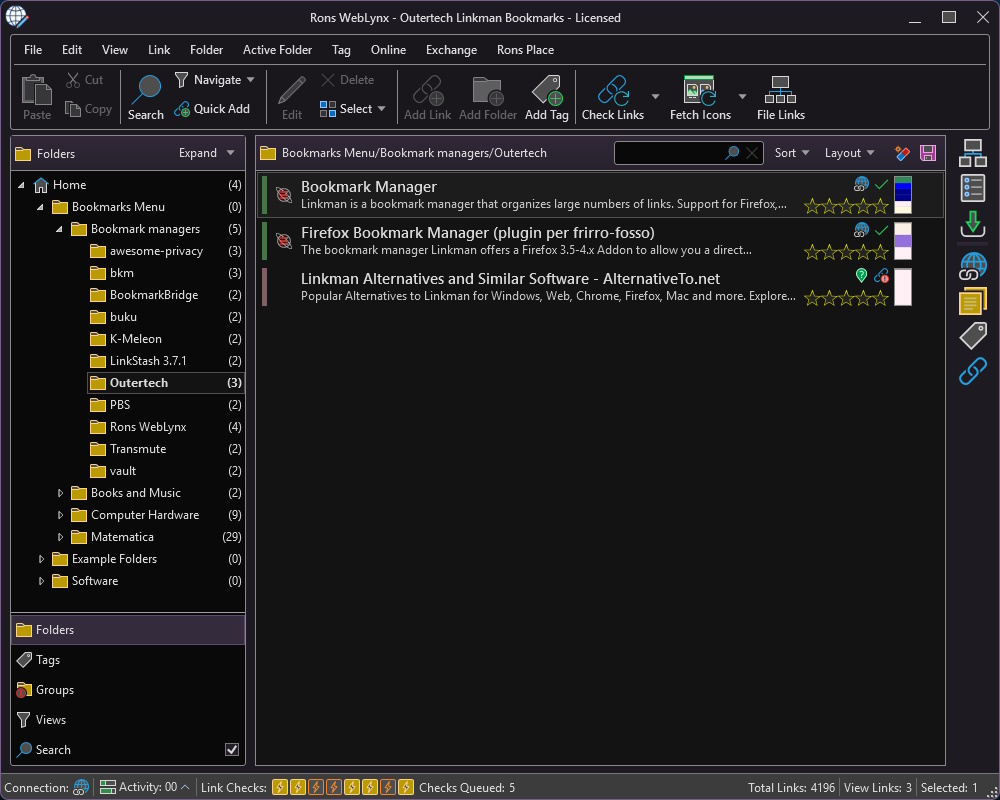Expand the Activity panel chevron in status bar
The width and height of the screenshot is (1000, 800).
[185, 787]
